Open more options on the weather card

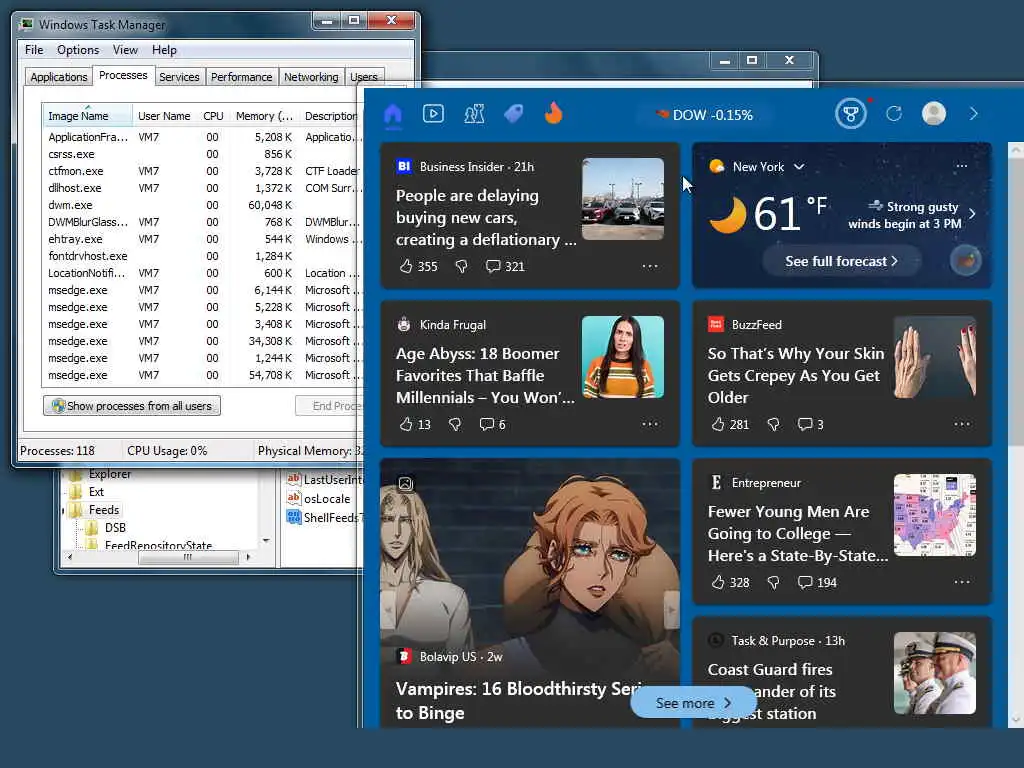point(961,166)
